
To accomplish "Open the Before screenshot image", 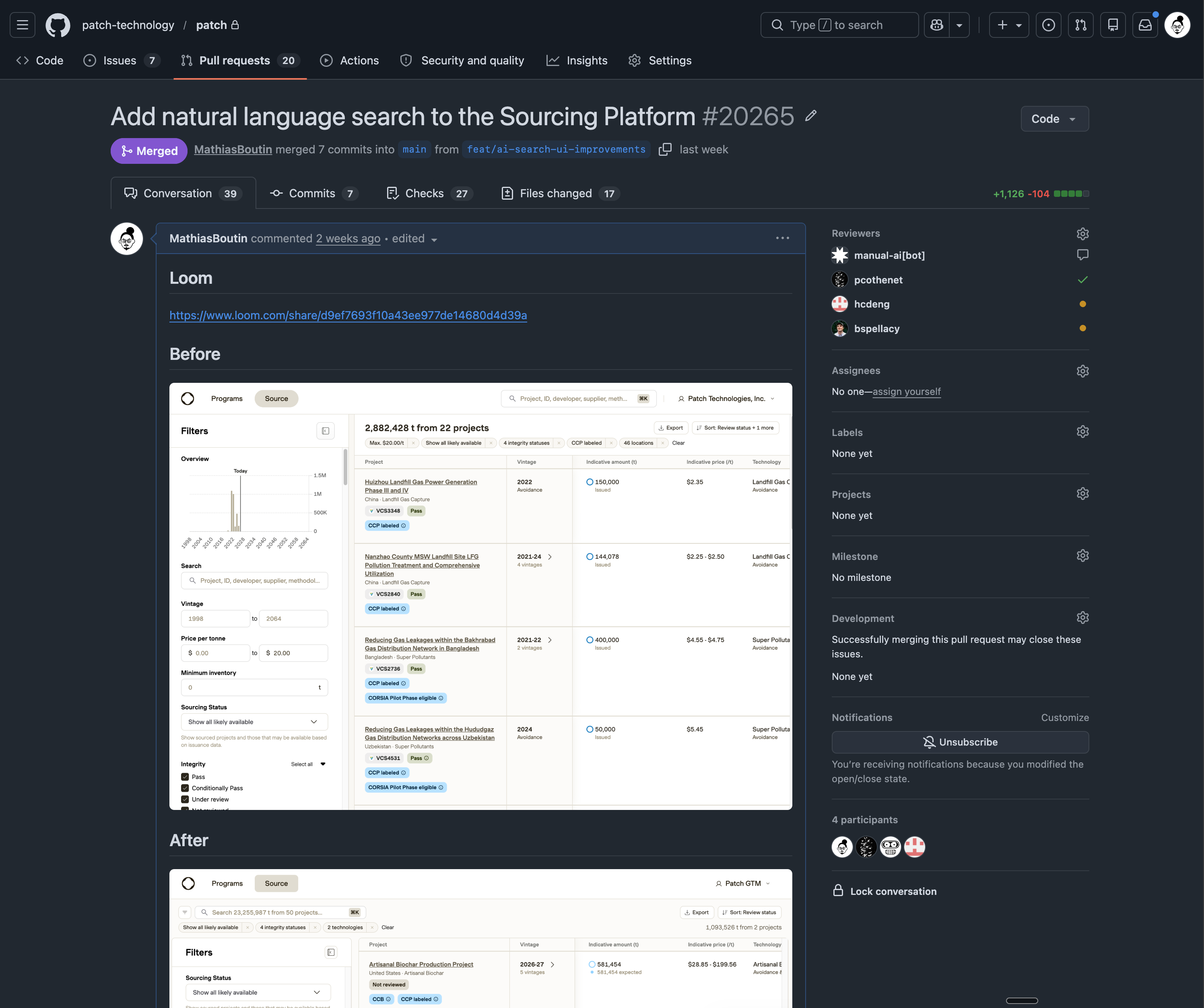I will 480,596.
